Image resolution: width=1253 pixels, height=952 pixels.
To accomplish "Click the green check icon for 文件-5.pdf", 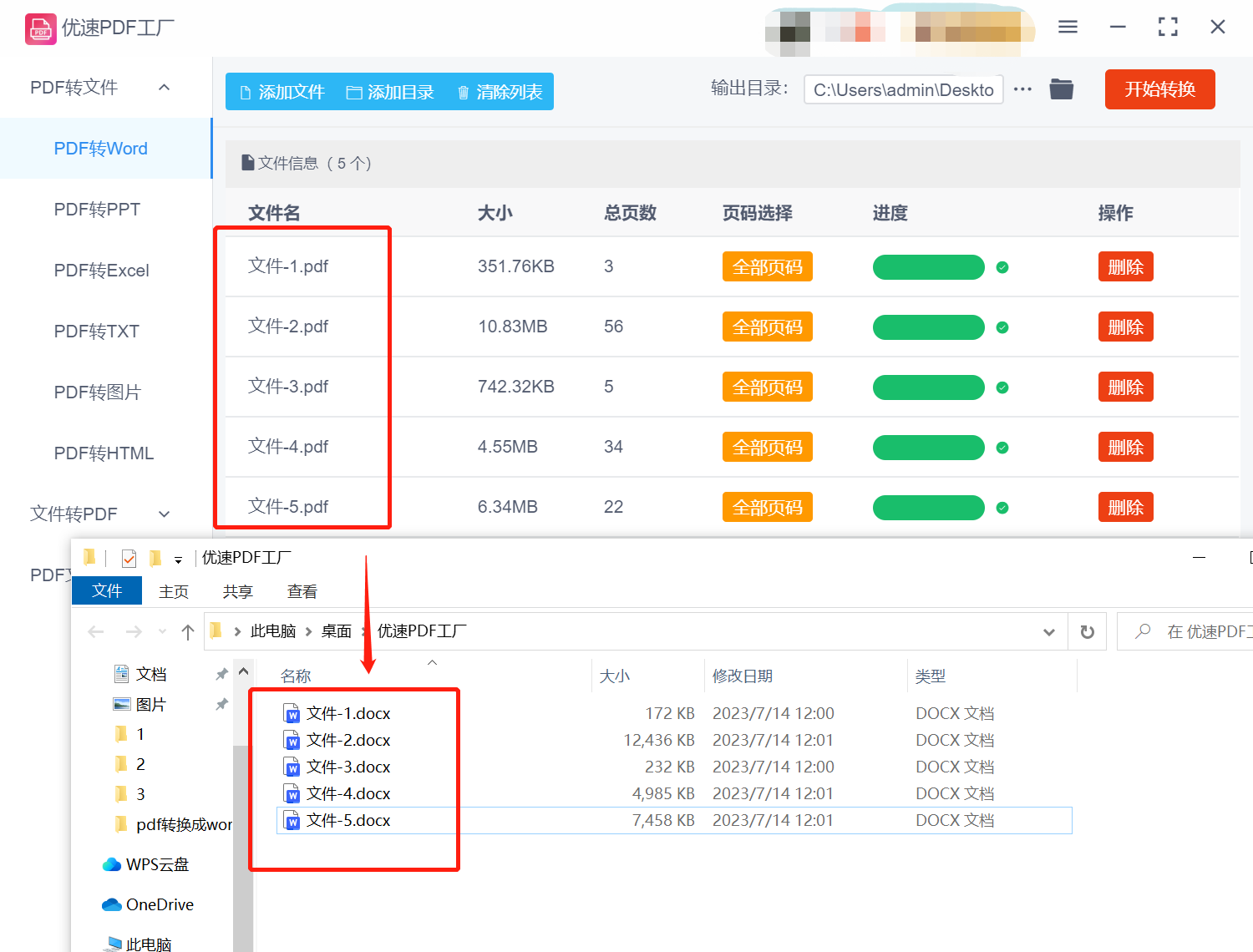I will 1002,508.
